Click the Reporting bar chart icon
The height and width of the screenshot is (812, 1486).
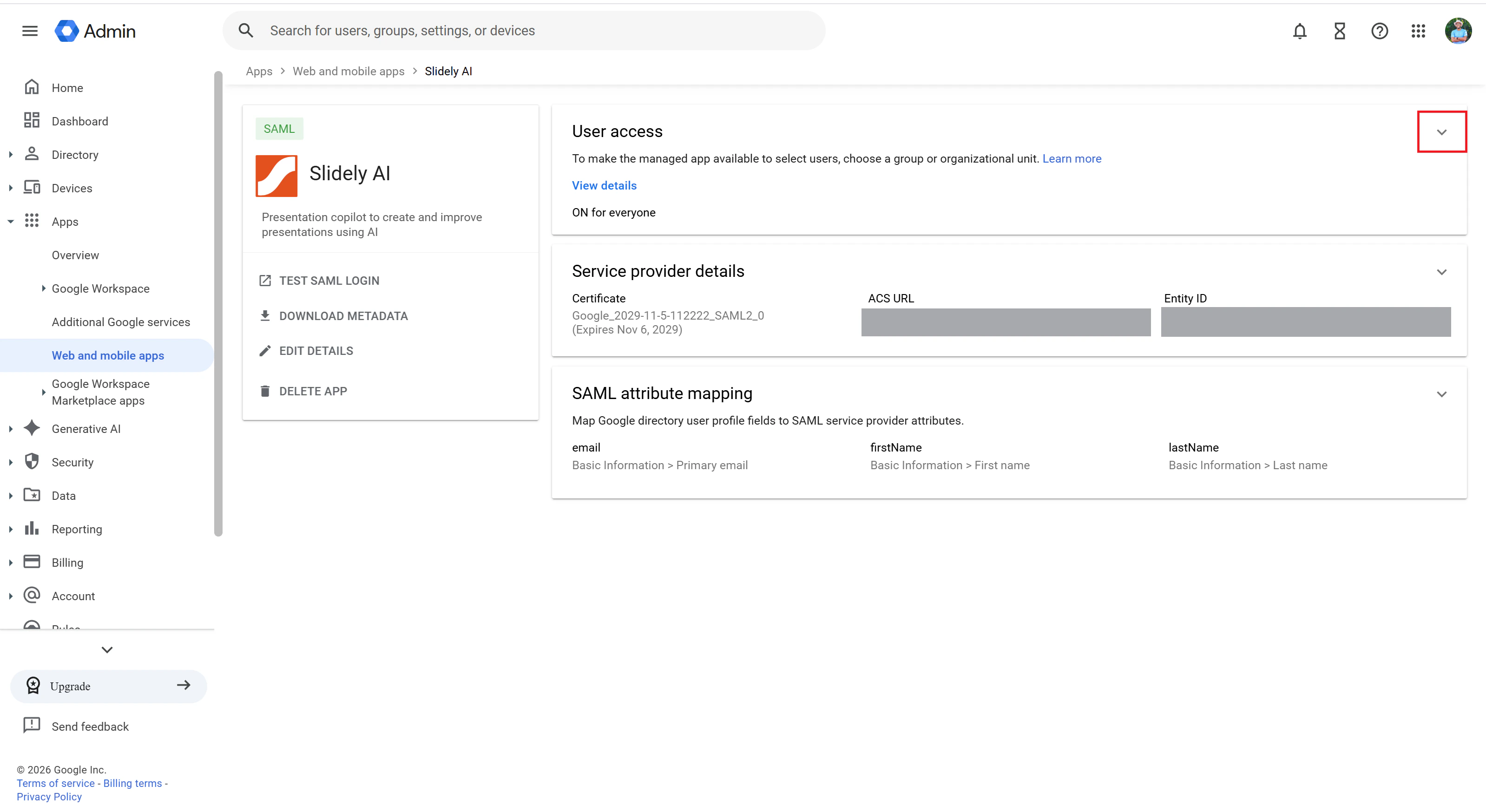coord(32,528)
